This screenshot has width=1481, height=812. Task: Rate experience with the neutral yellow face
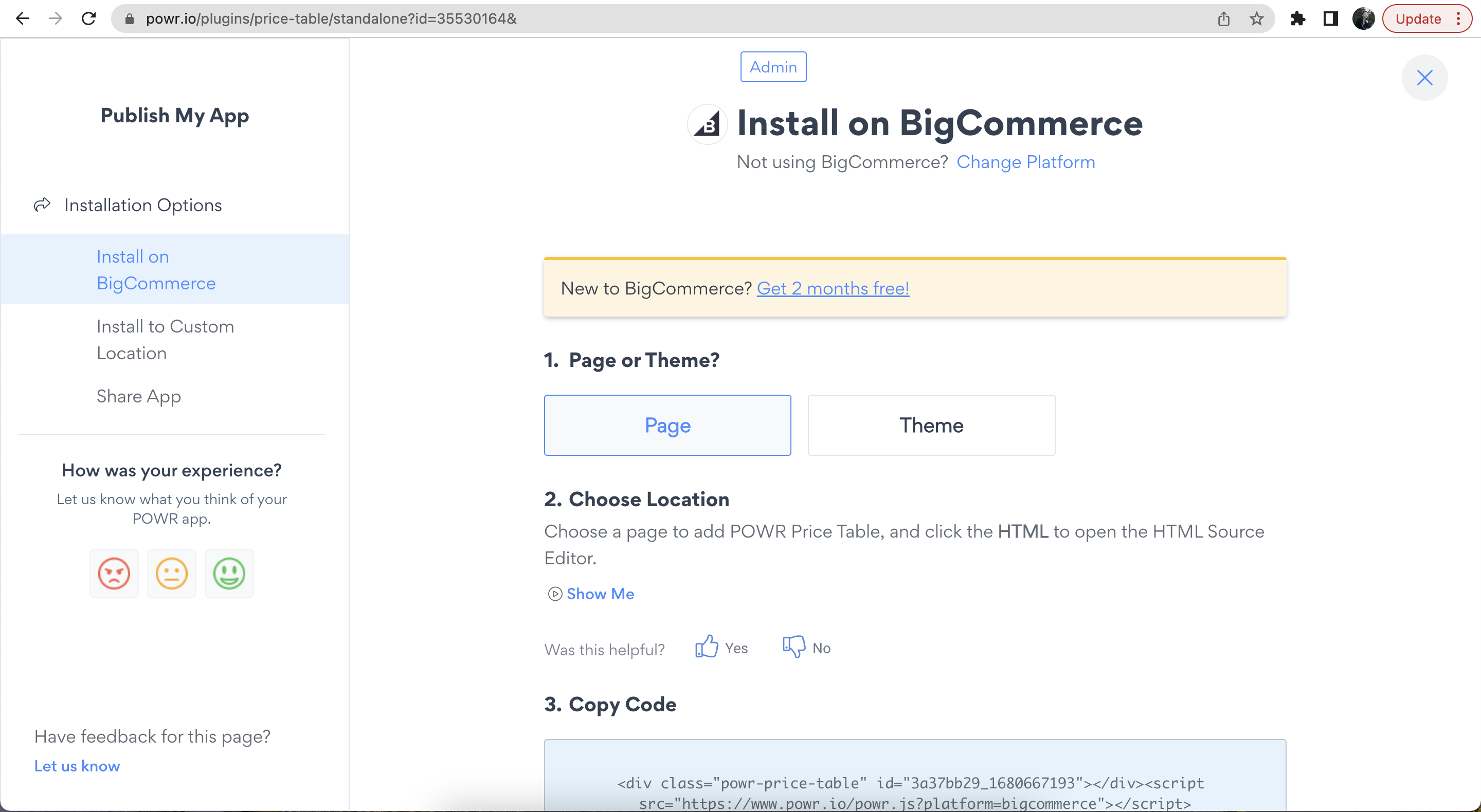[x=171, y=573]
